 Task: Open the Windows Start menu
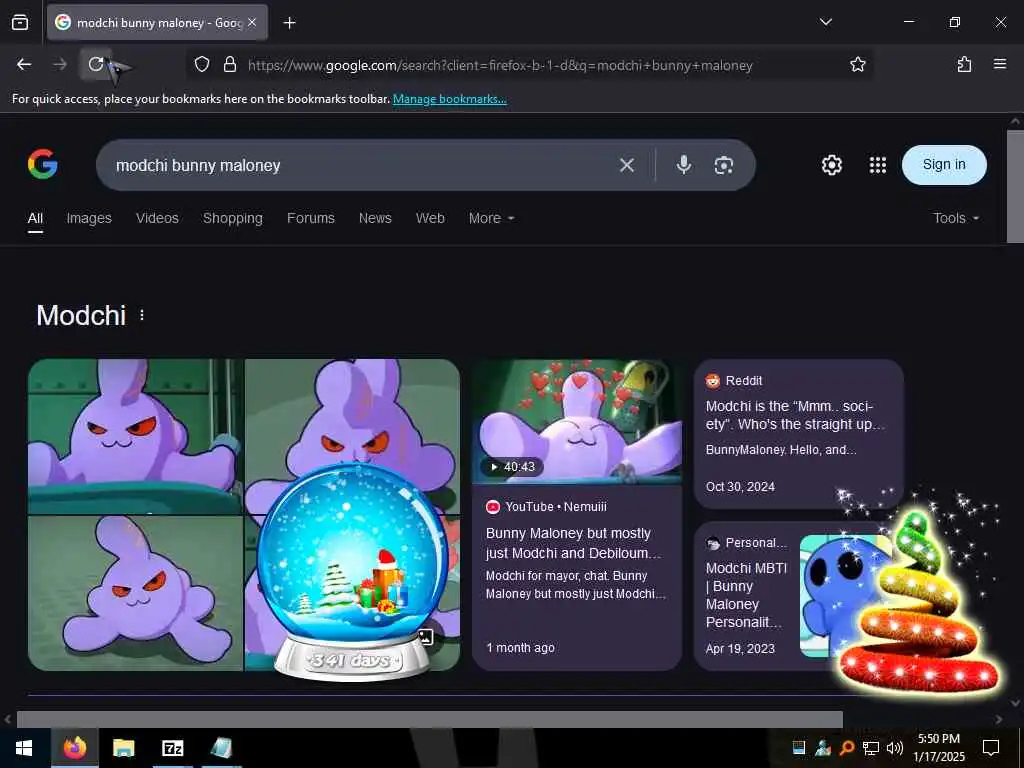(x=24, y=748)
